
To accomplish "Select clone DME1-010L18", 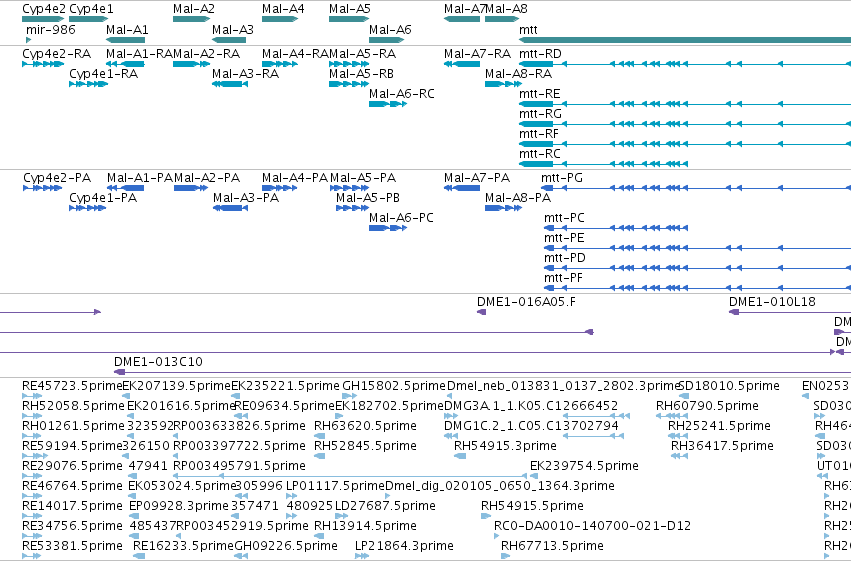I will pyautogui.click(x=790, y=312).
